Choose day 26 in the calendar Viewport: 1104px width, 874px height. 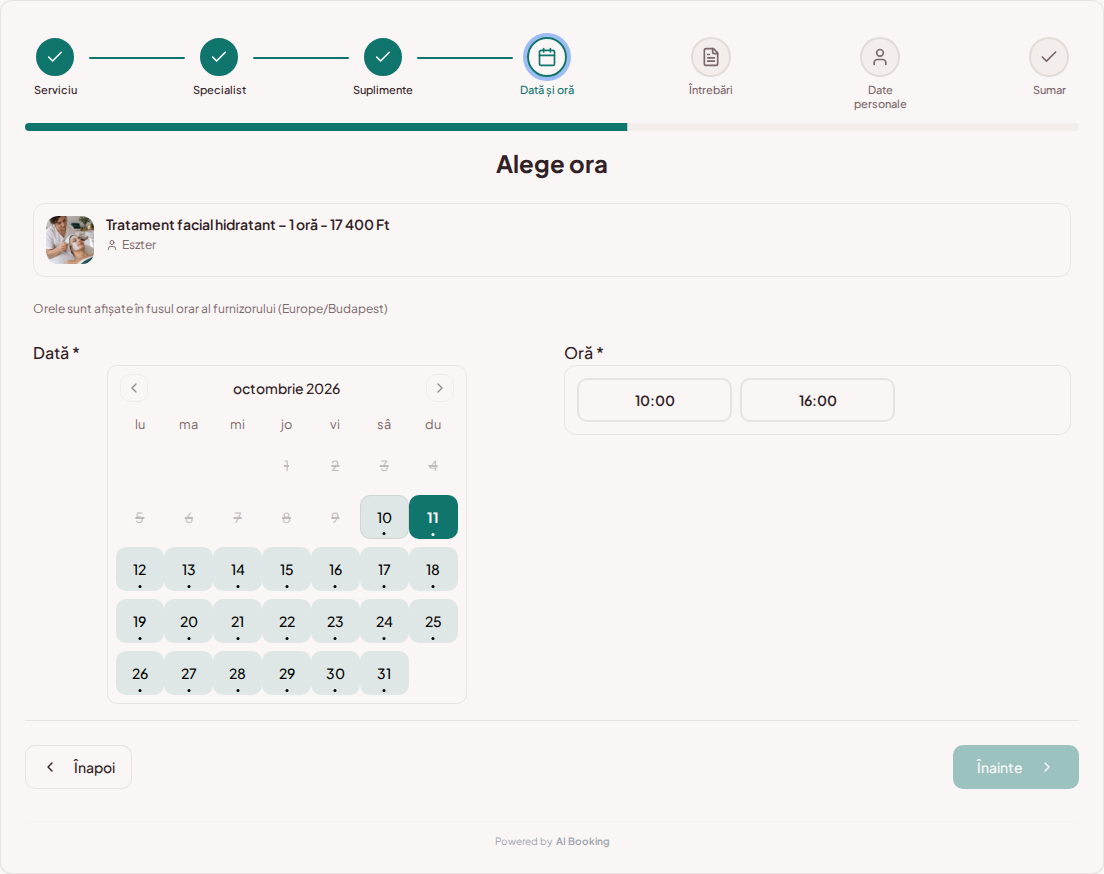point(140,674)
